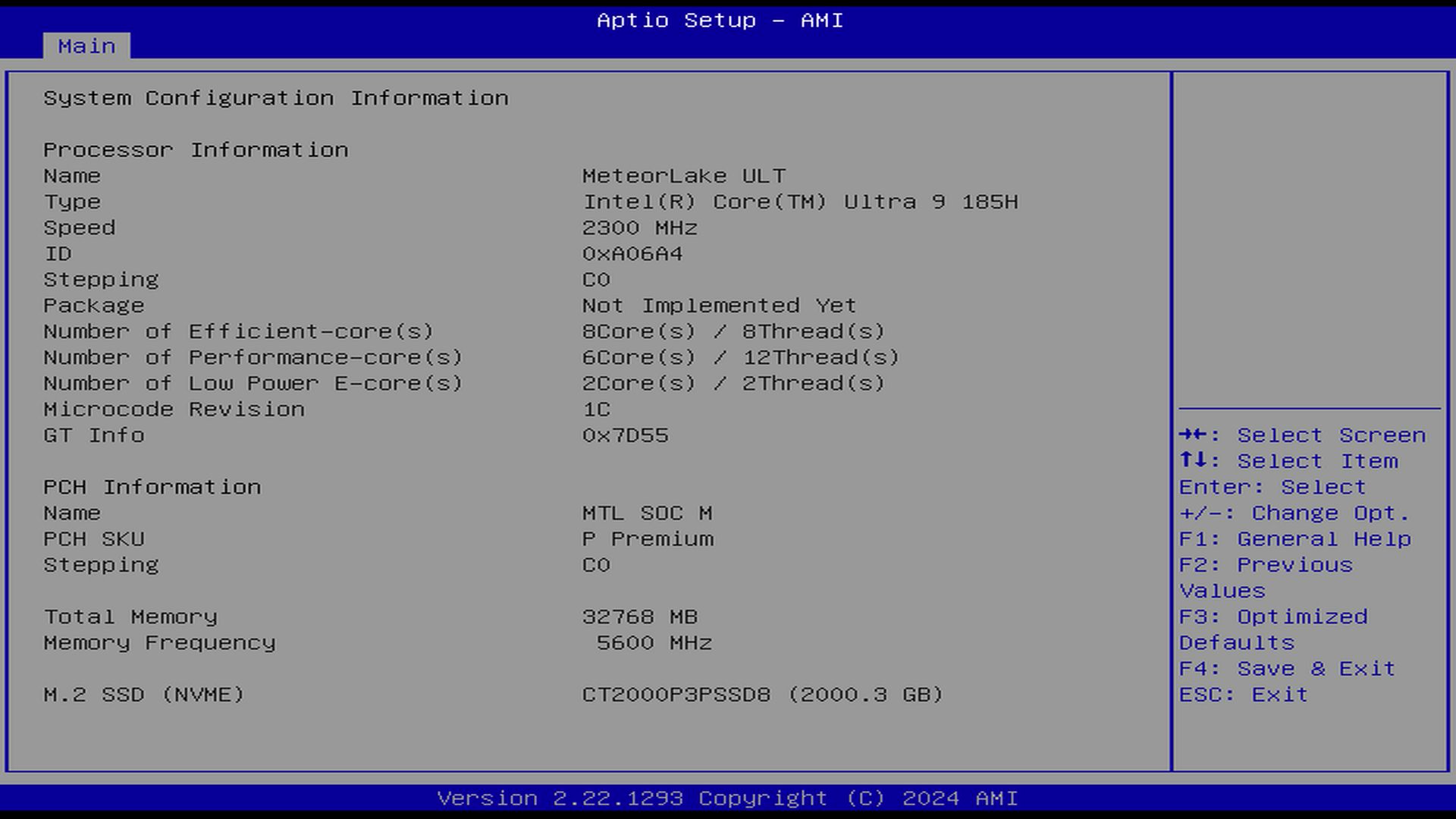This screenshot has height=819, width=1456.
Task: Click the M.2 SSD (NVME) label
Action: pos(144,695)
